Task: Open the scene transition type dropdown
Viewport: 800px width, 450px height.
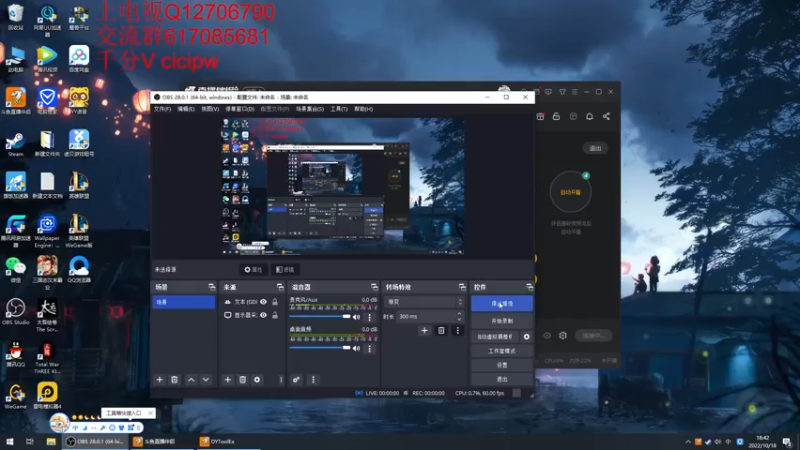Action: pyautogui.click(x=424, y=302)
